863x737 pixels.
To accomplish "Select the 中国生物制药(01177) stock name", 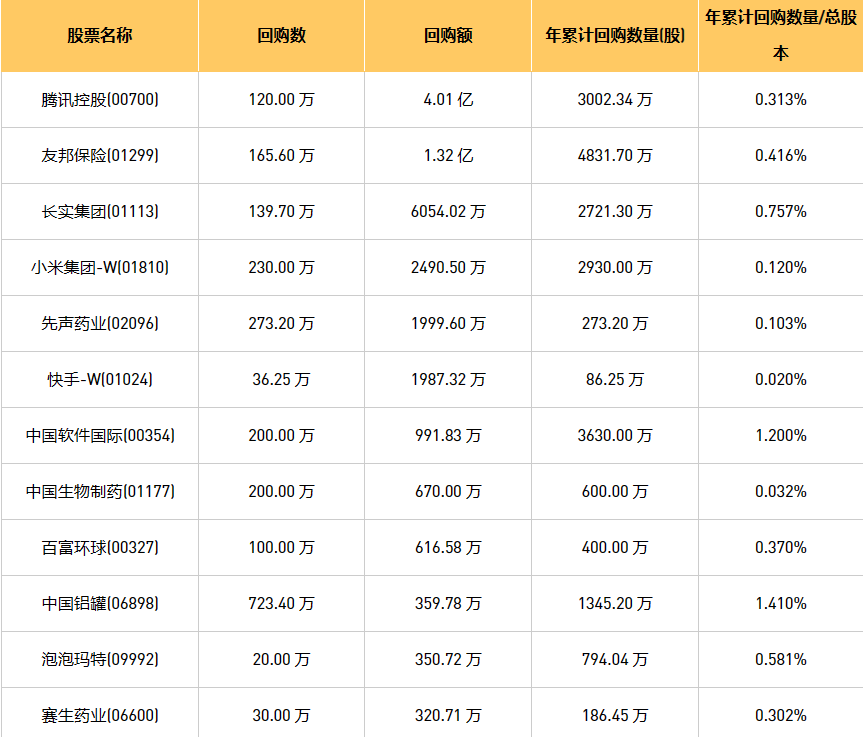I will (100, 492).
